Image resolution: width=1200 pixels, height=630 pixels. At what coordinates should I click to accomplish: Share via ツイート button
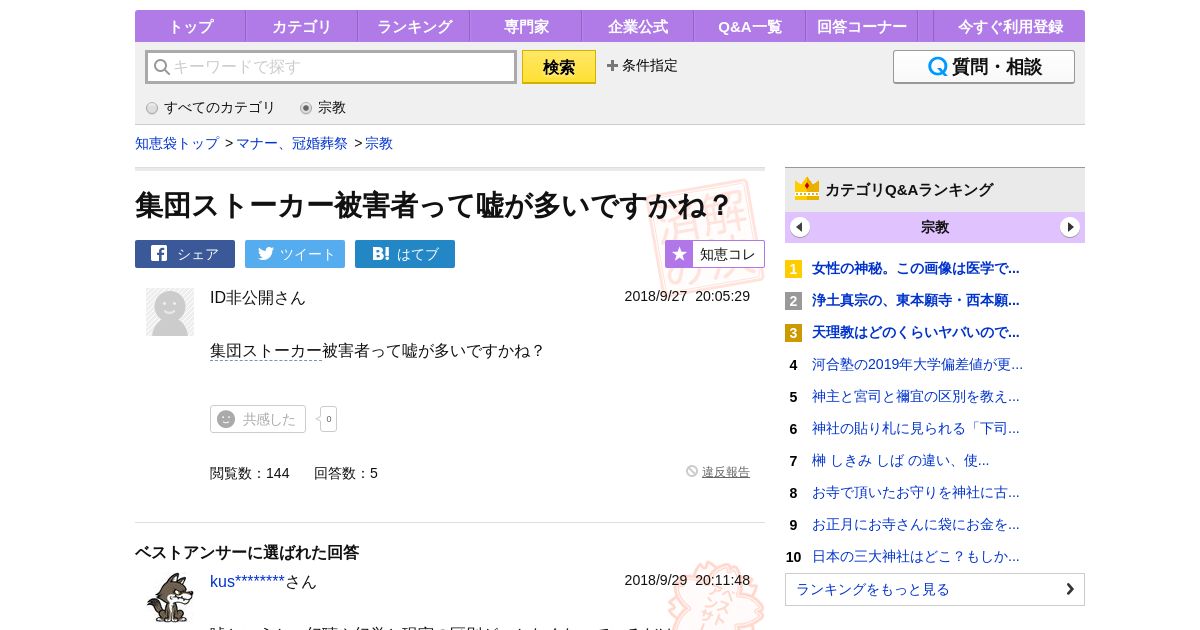[x=295, y=254]
